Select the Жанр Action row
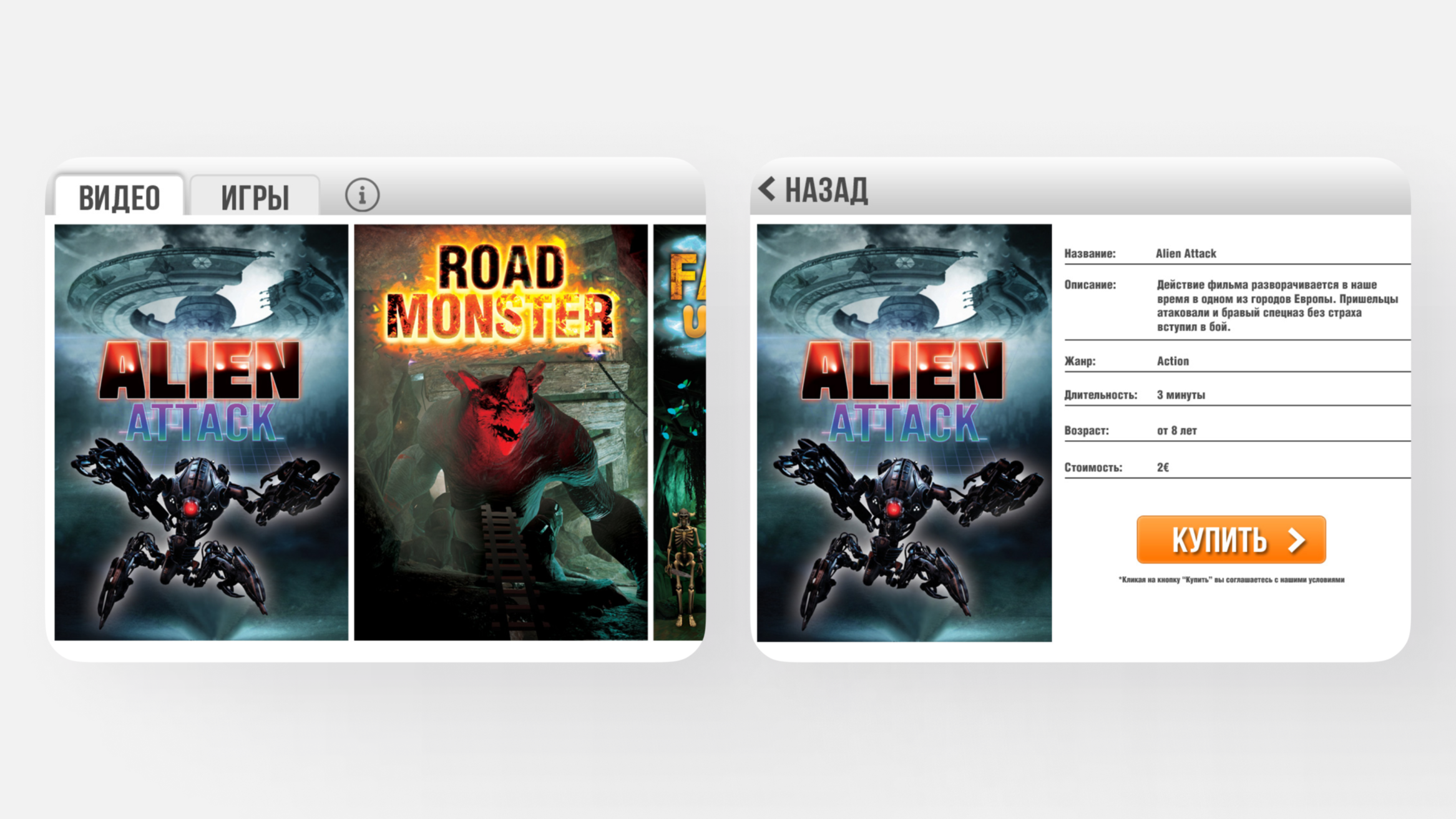The width and height of the screenshot is (1456, 819). click(1237, 361)
